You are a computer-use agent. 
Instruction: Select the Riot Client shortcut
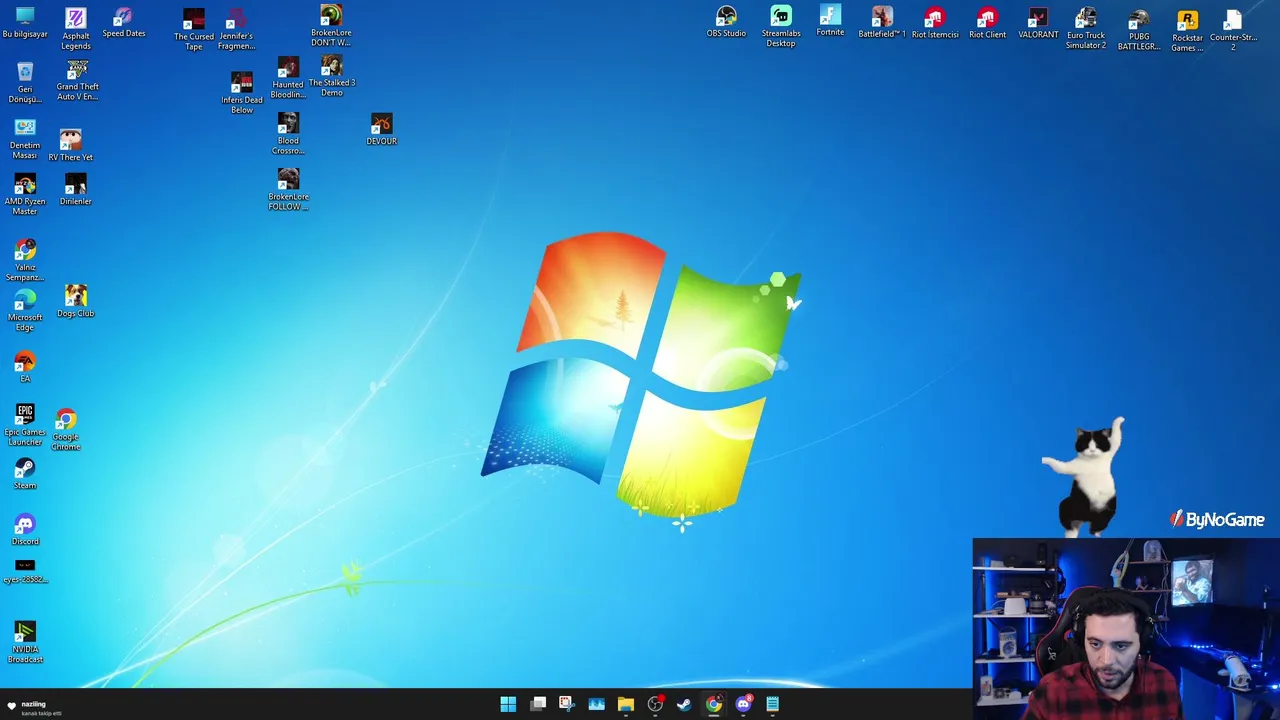(x=987, y=24)
